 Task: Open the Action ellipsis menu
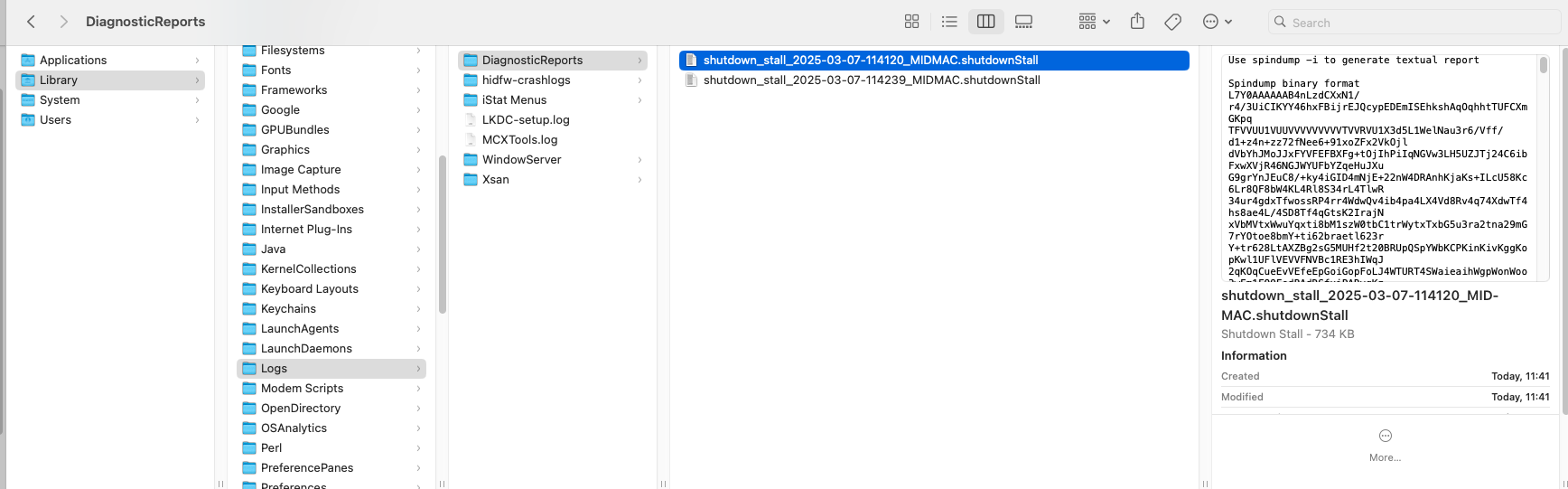[x=1217, y=22]
